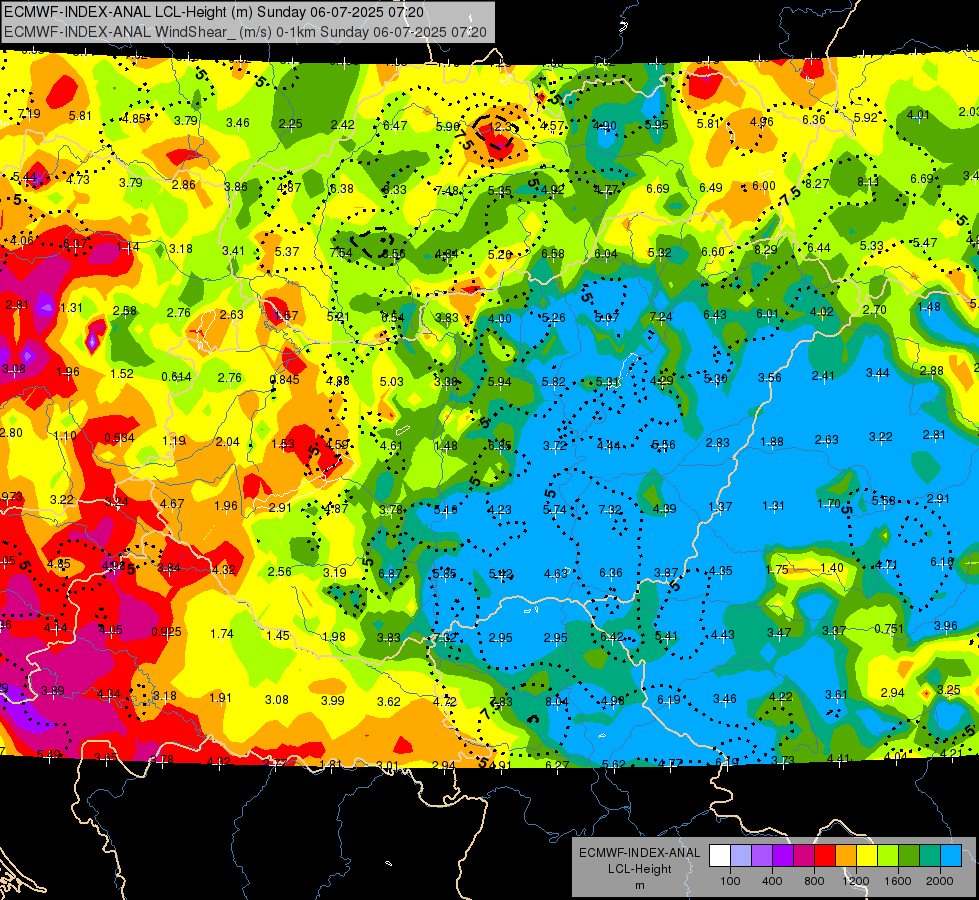Click the wind shear value 7.24
Screen dimensions: 979x900
(x=661, y=317)
